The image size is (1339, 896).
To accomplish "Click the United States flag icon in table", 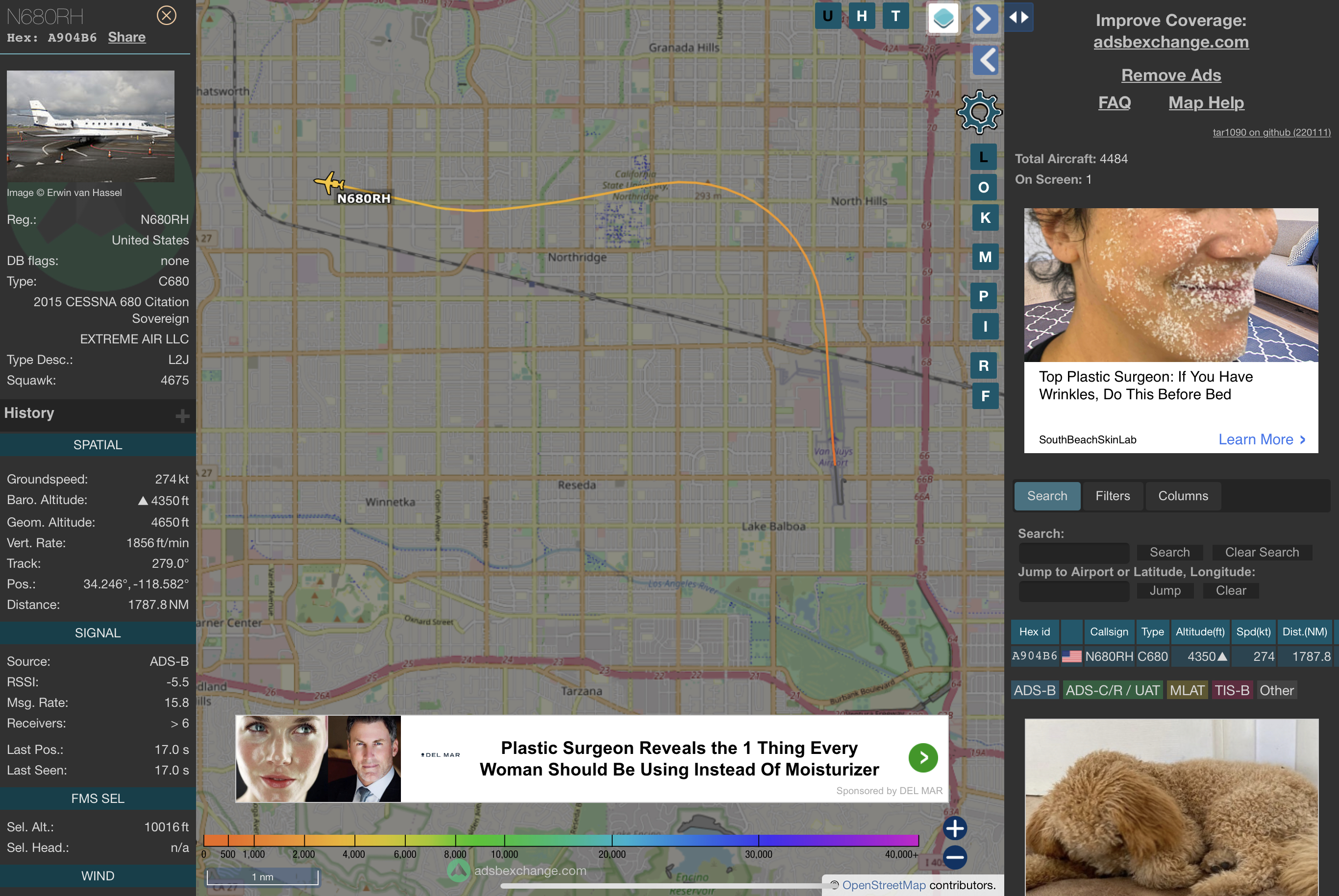I will click(x=1071, y=656).
